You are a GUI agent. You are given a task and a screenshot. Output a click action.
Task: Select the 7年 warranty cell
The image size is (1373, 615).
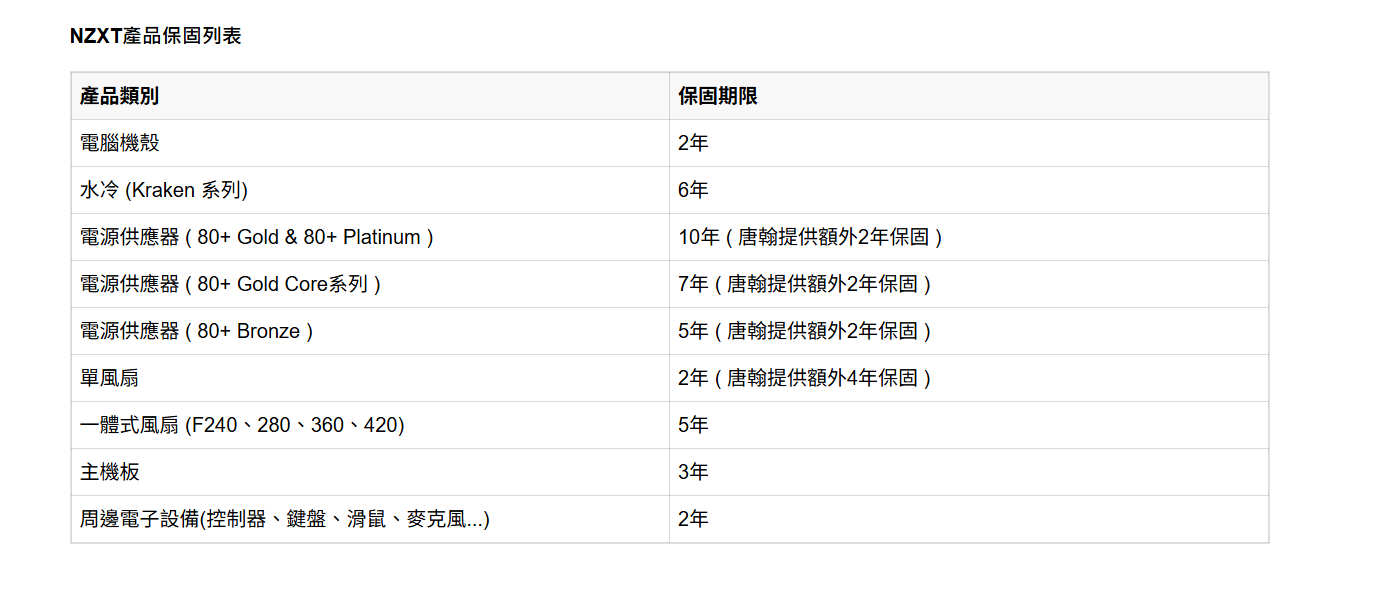click(805, 284)
